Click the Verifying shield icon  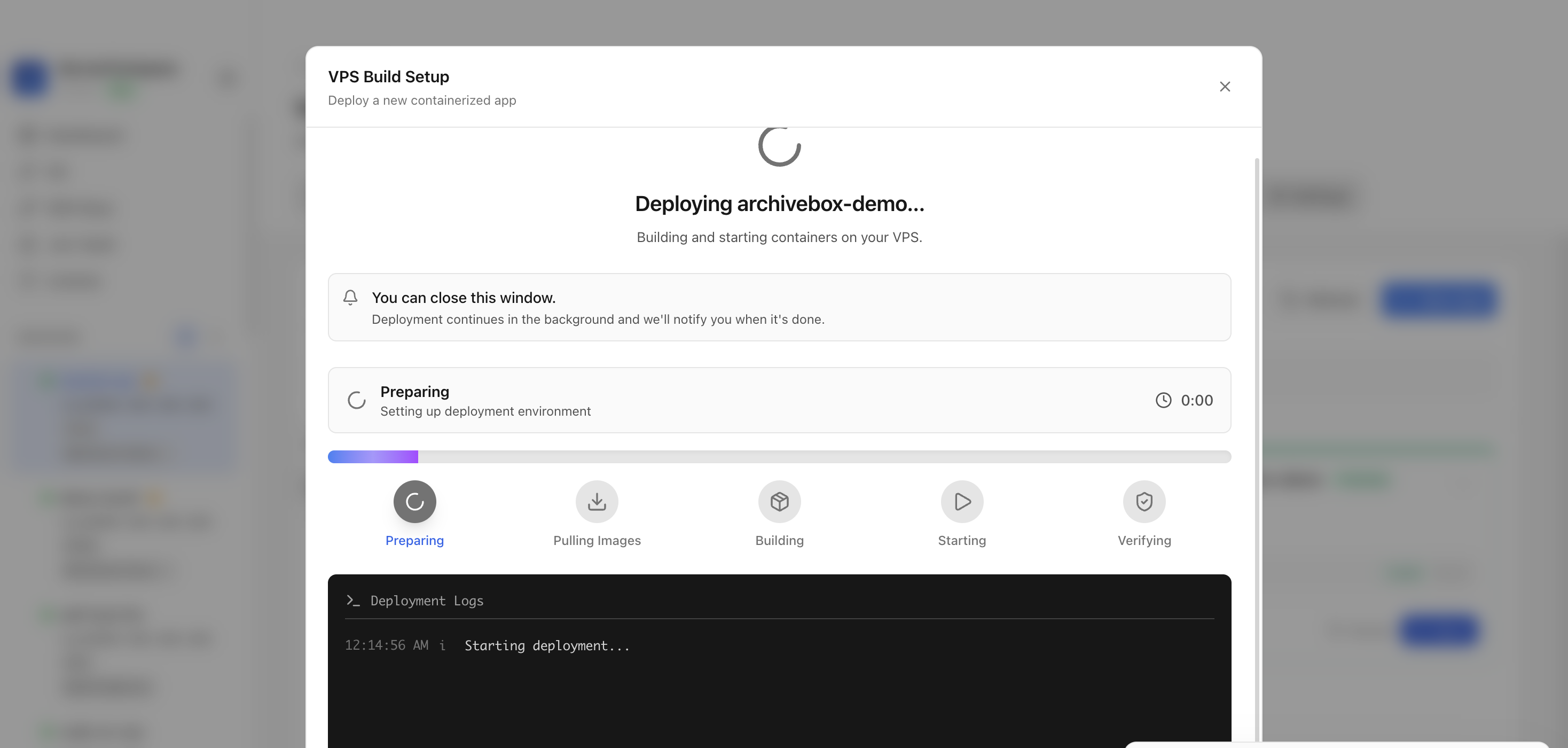coord(1144,502)
